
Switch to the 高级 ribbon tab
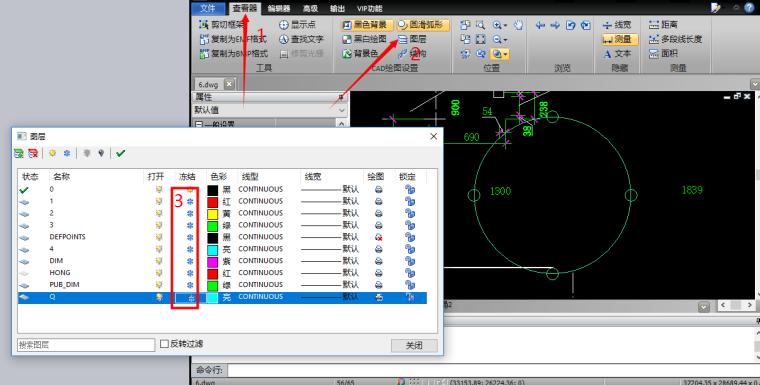coord(310,8)
